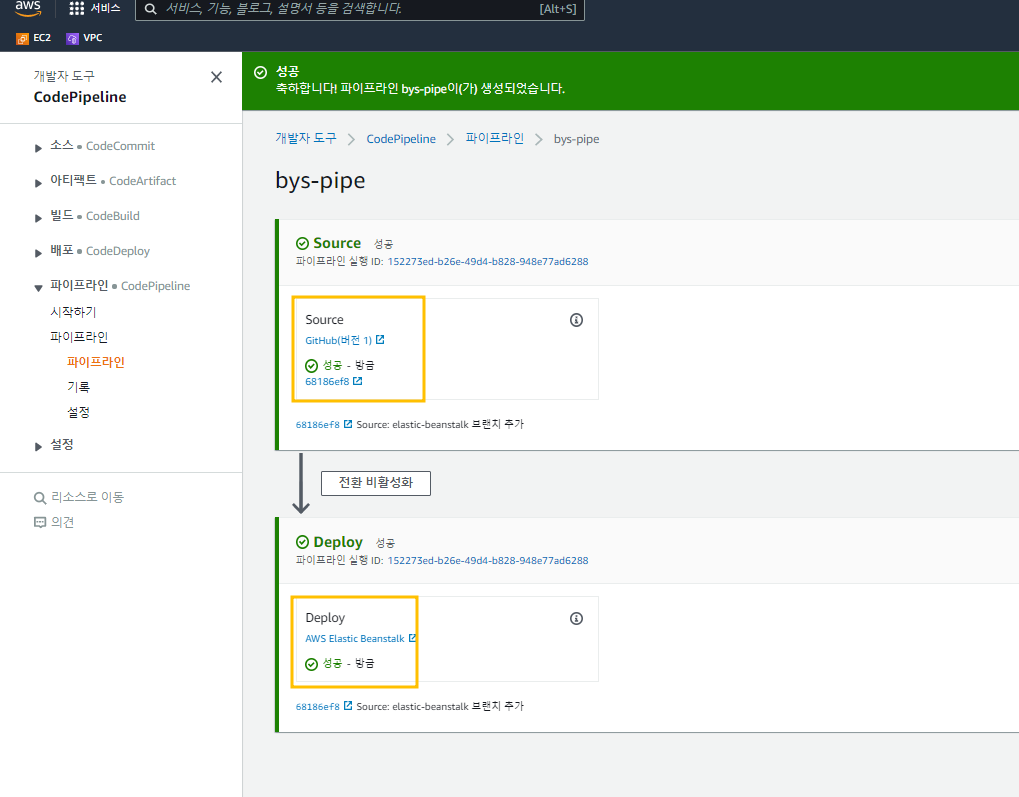The height and width of the screenshot is (797, 1019).
Task: Open commit 68186ef8 inside the Source action card
Action: coord(327,382)
